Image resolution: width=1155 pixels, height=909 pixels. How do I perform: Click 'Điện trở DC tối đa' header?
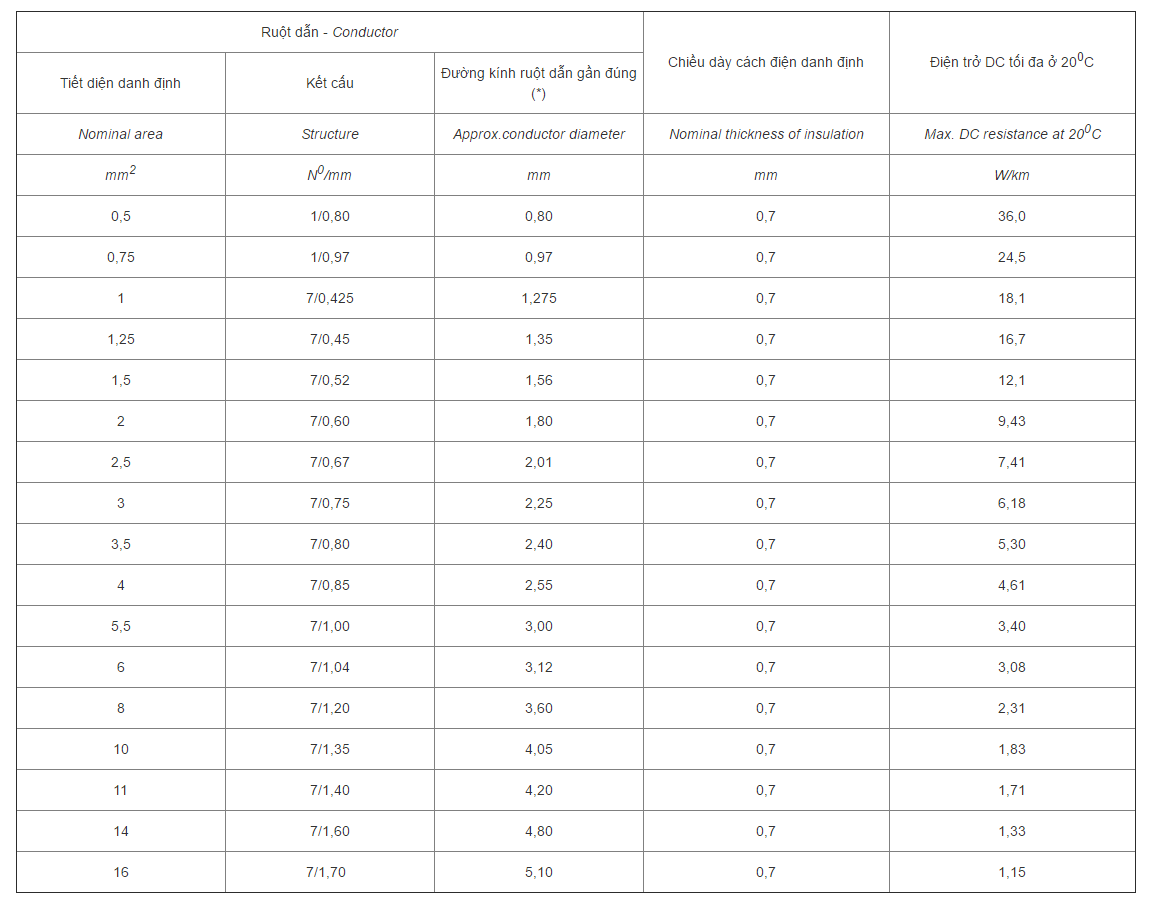tap(1012, 63)
